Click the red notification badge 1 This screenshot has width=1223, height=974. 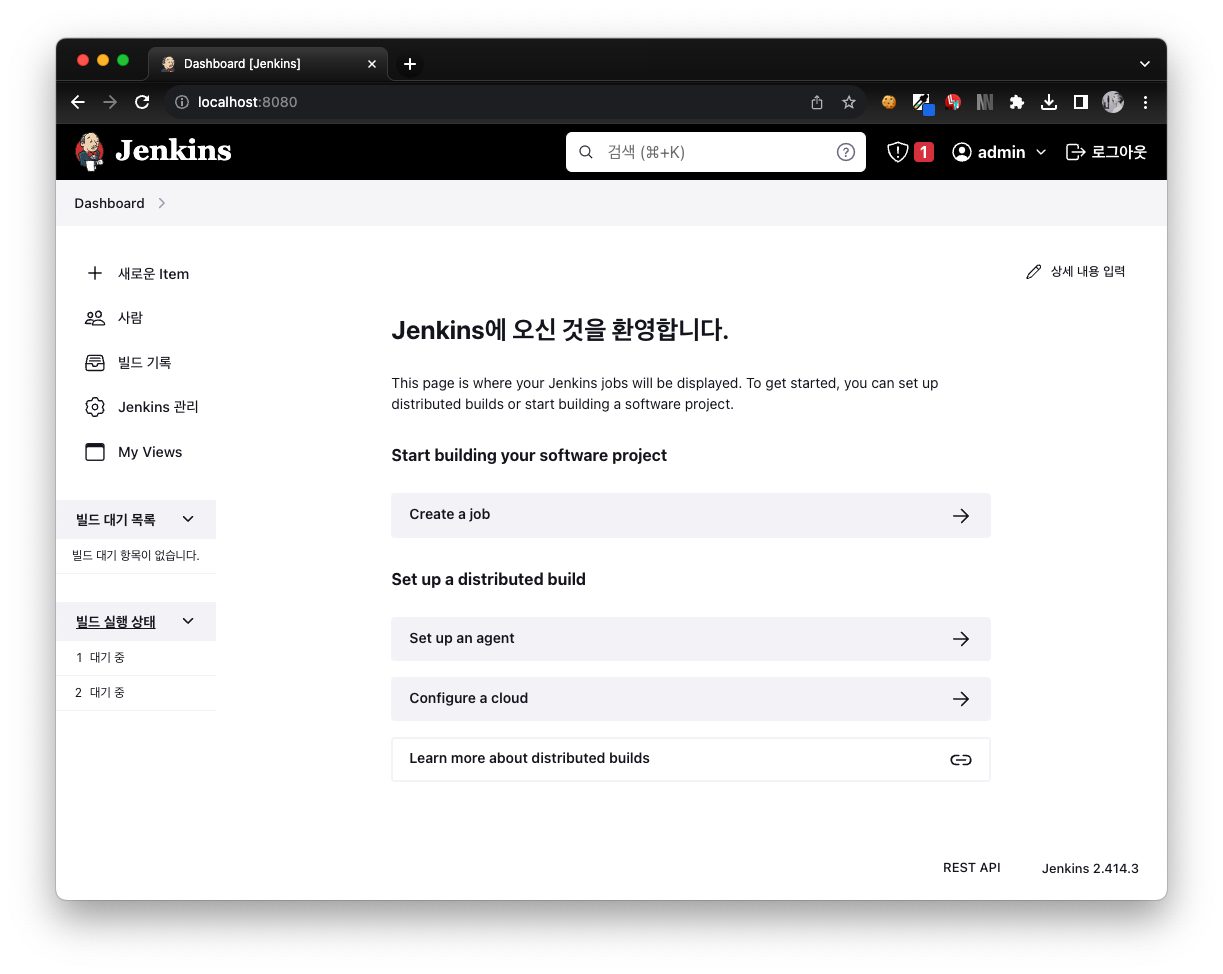click(924, 152)
